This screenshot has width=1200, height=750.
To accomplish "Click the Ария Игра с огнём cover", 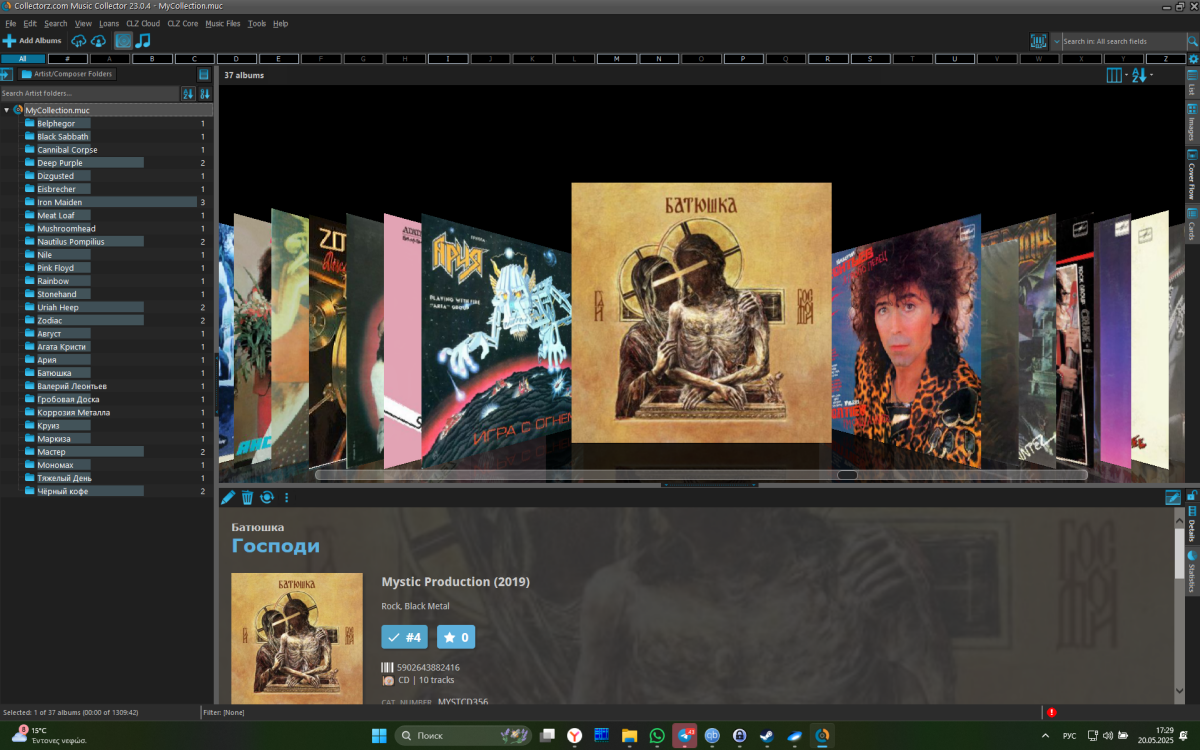I will pyautogui.click(x=496, y=340).
